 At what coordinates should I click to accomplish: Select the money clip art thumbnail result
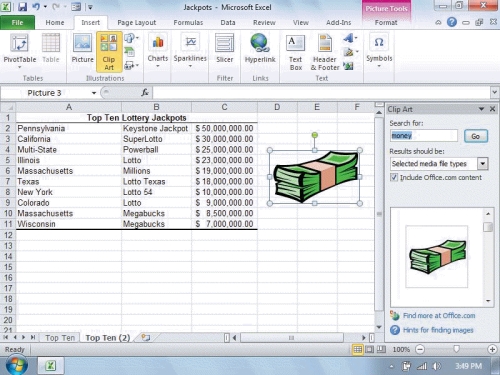tap(437, 256)
